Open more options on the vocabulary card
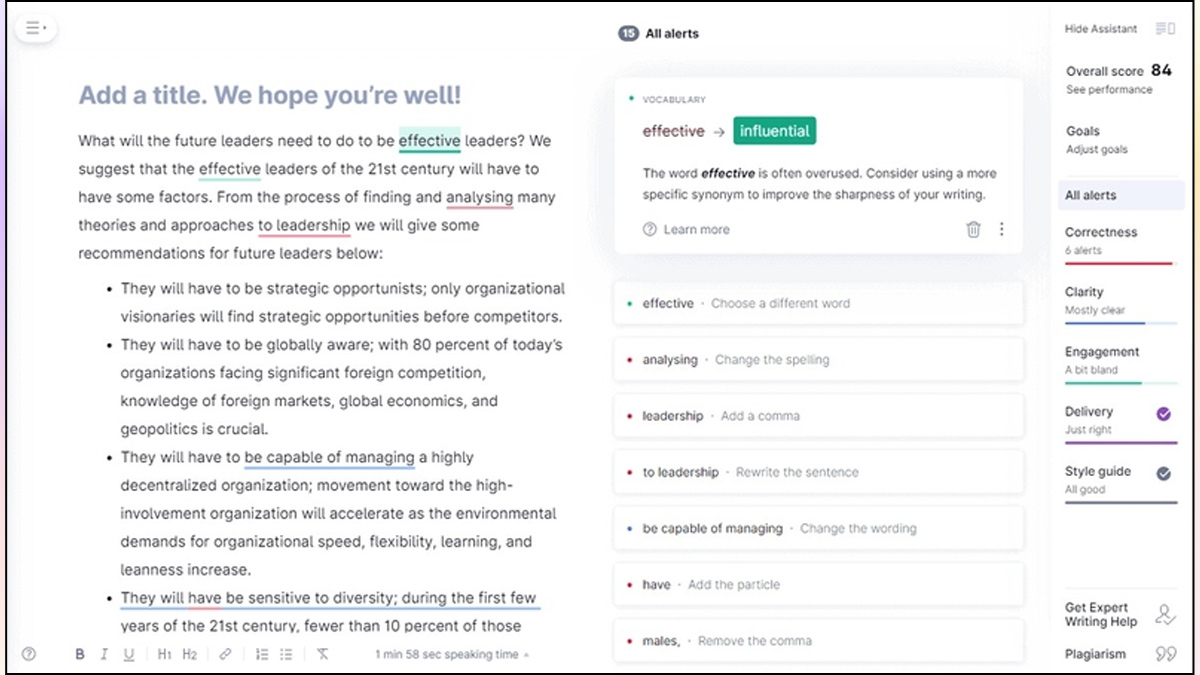 pyautogui.click(x=1002, y=229)
